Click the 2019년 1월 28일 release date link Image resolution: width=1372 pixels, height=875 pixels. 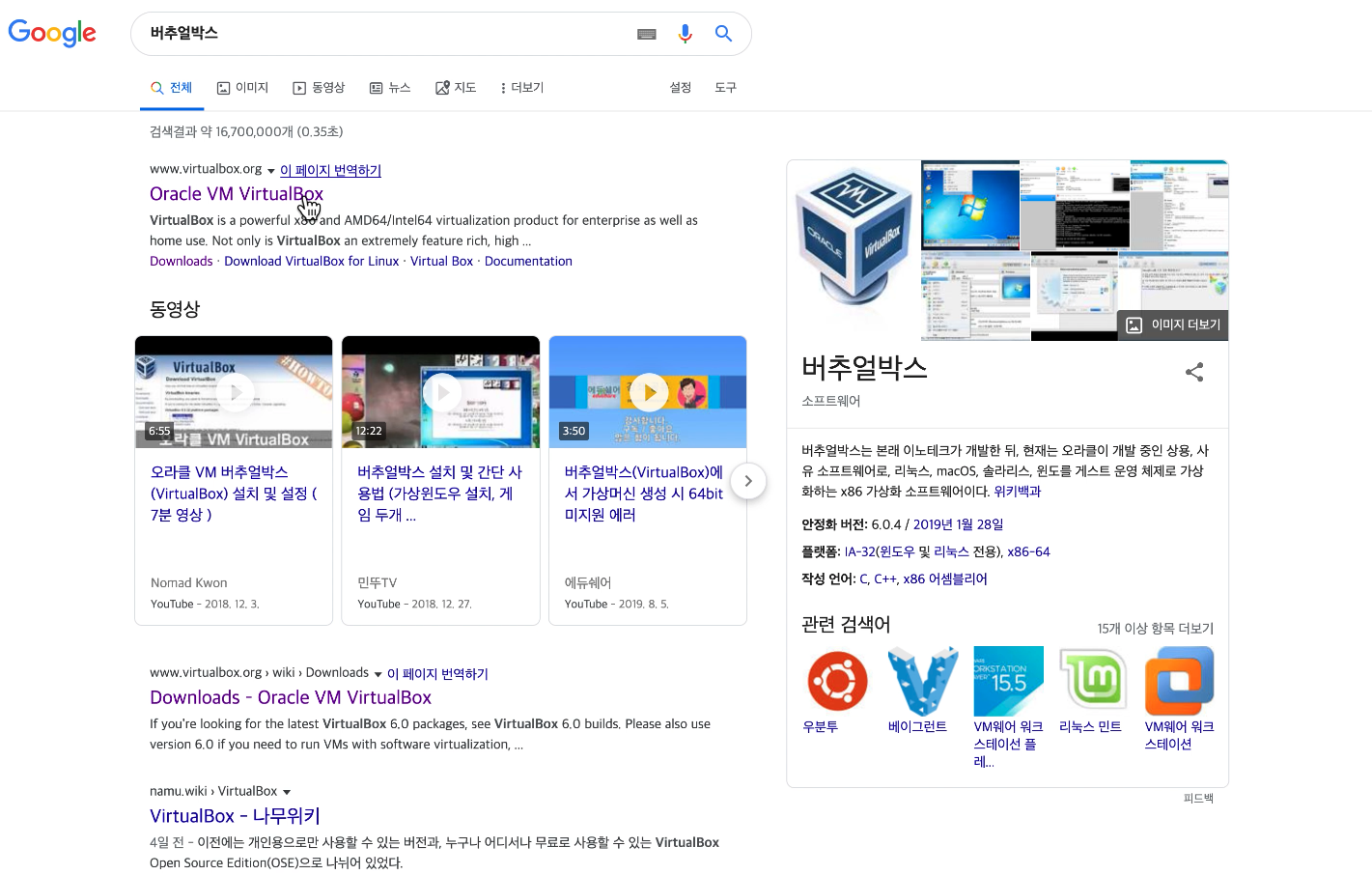958,524
